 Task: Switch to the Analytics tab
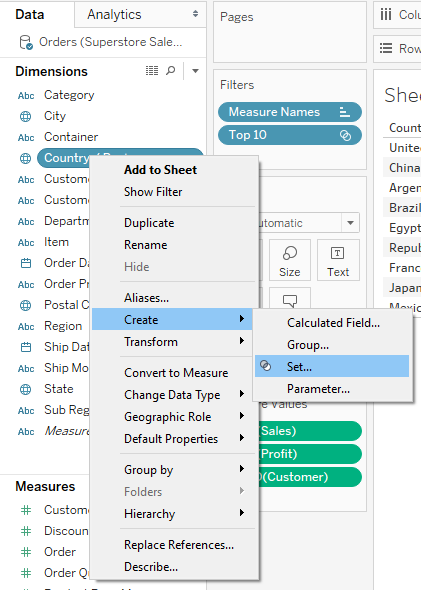[x=114, y=14]
